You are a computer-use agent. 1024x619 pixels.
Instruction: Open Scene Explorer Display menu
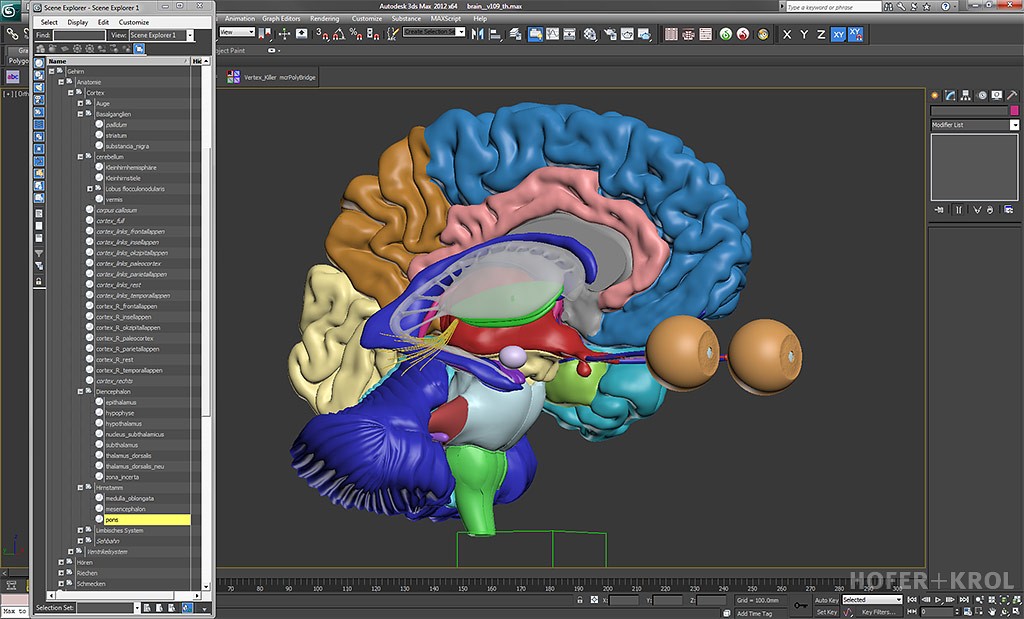pos(78,22)
